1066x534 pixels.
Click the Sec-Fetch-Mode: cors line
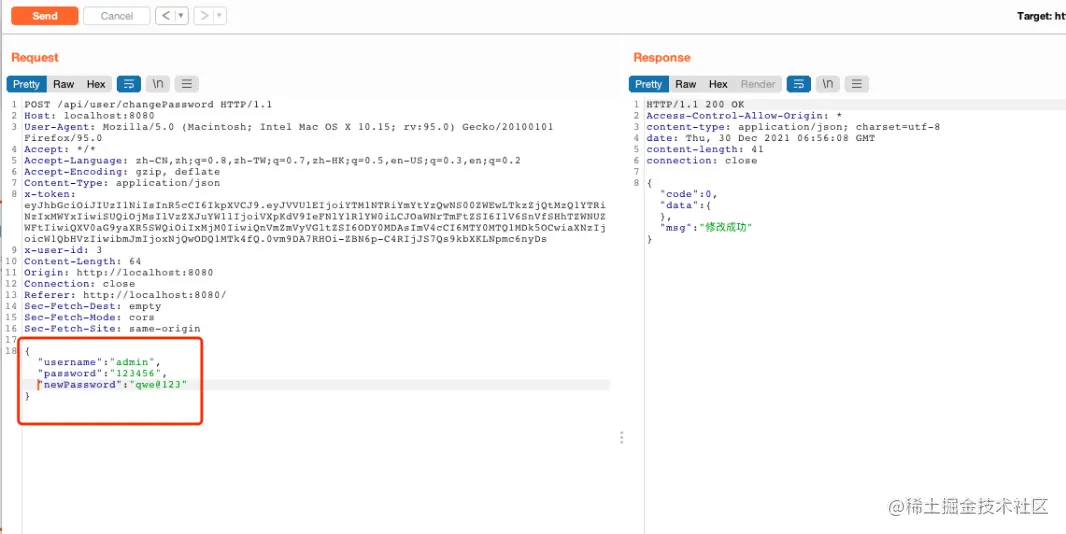coord(90,317)
